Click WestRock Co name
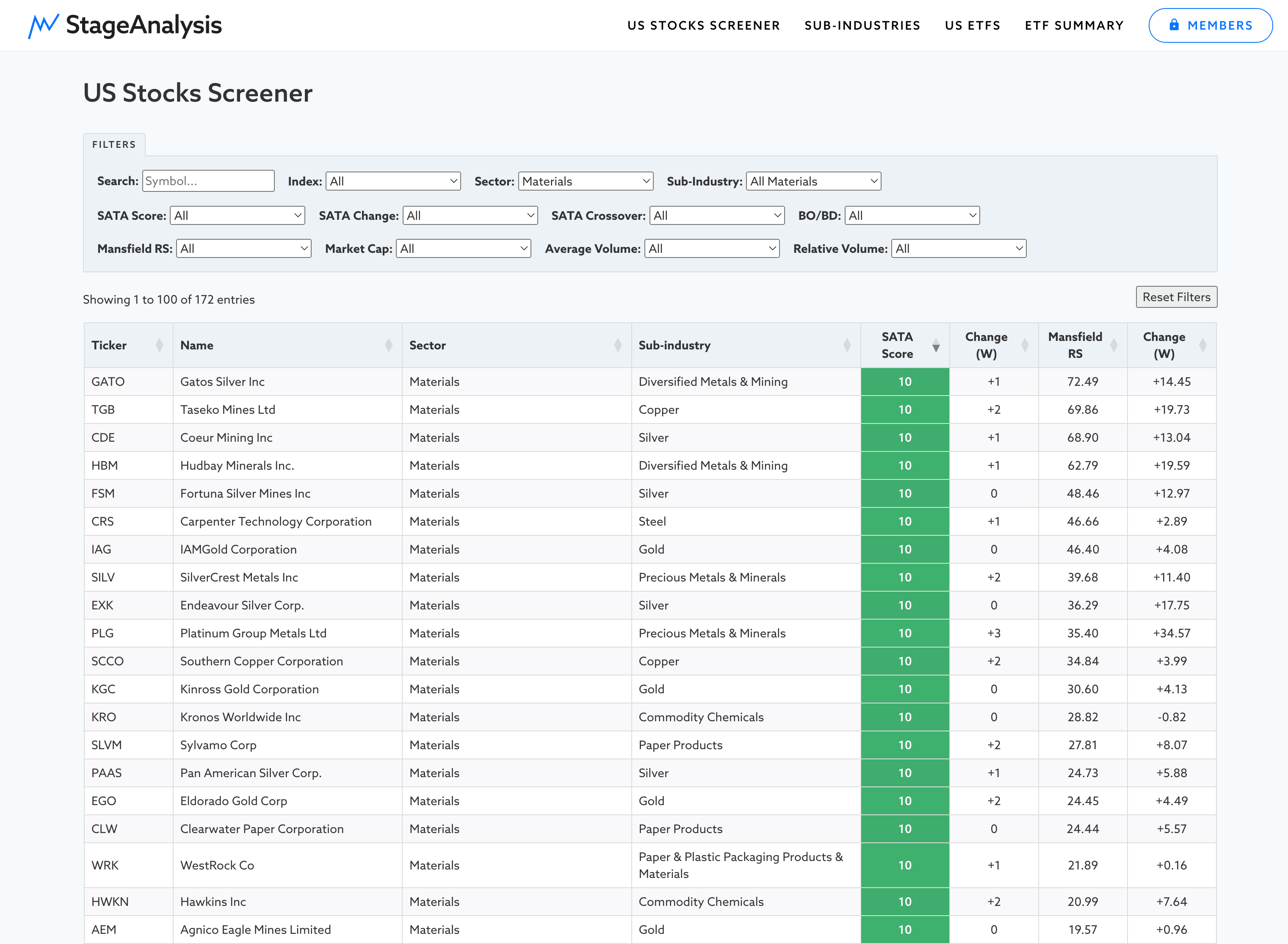 click(217, 866)
